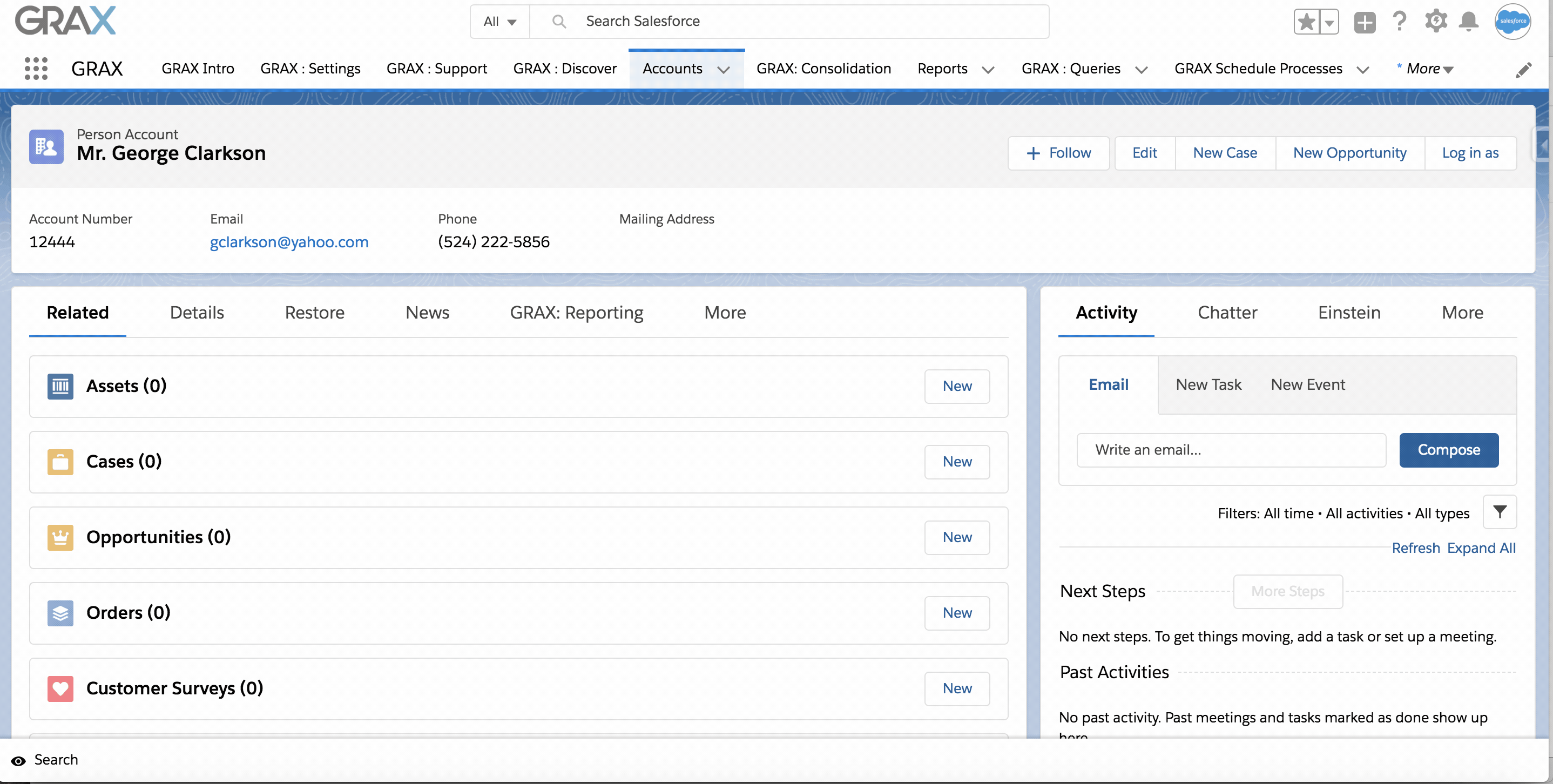Click the Search Salesforce field
Screen dimensions: 1553x784
(789, 22)
